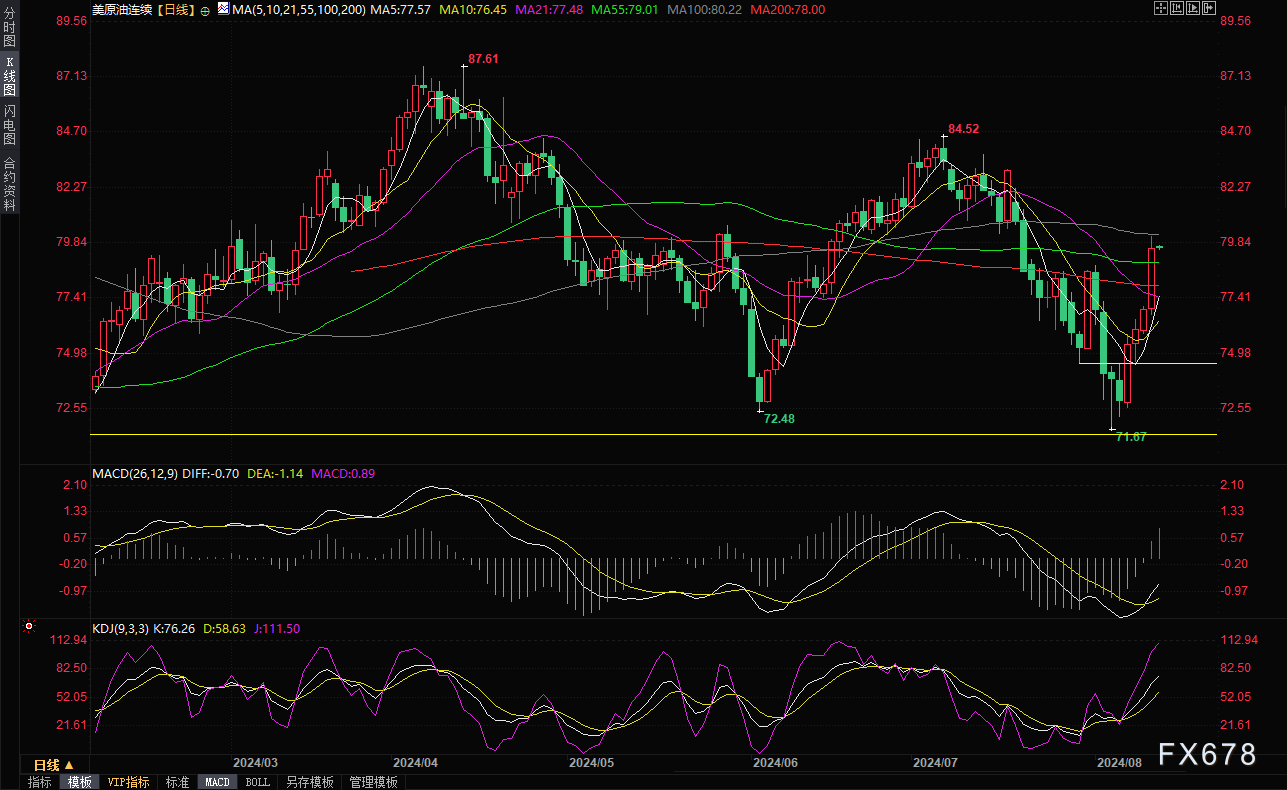Click the circled plus icon beside 日线

205,9
